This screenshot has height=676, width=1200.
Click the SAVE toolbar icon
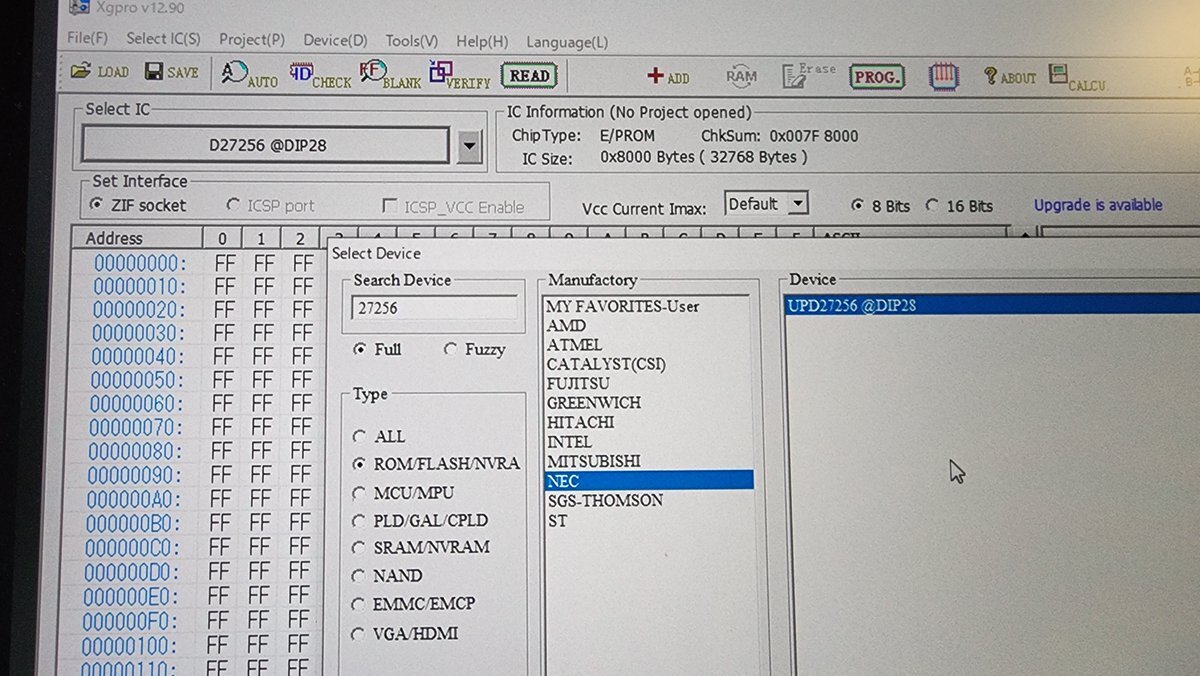172,72
